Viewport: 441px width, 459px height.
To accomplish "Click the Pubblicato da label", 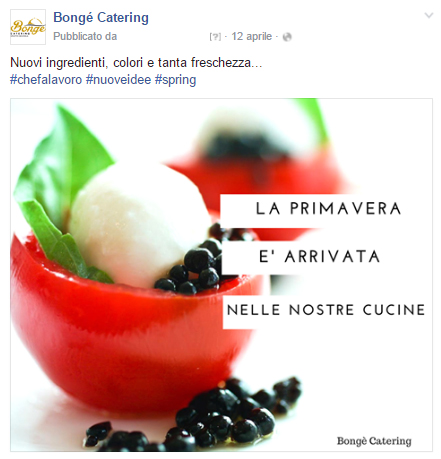I will point(85,36).
